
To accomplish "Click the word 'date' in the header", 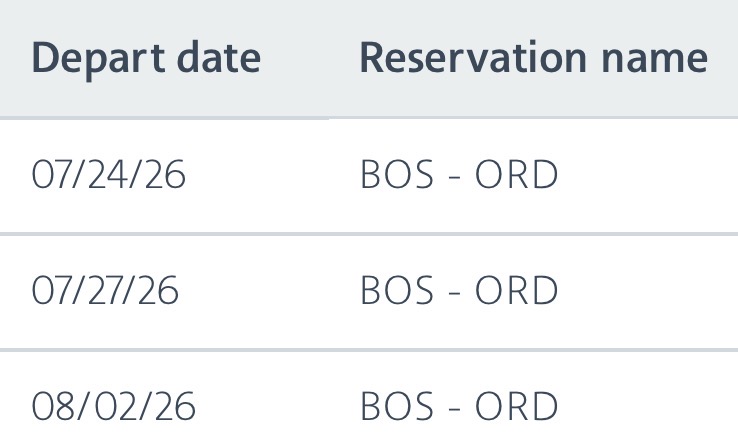I will [220, 58].
